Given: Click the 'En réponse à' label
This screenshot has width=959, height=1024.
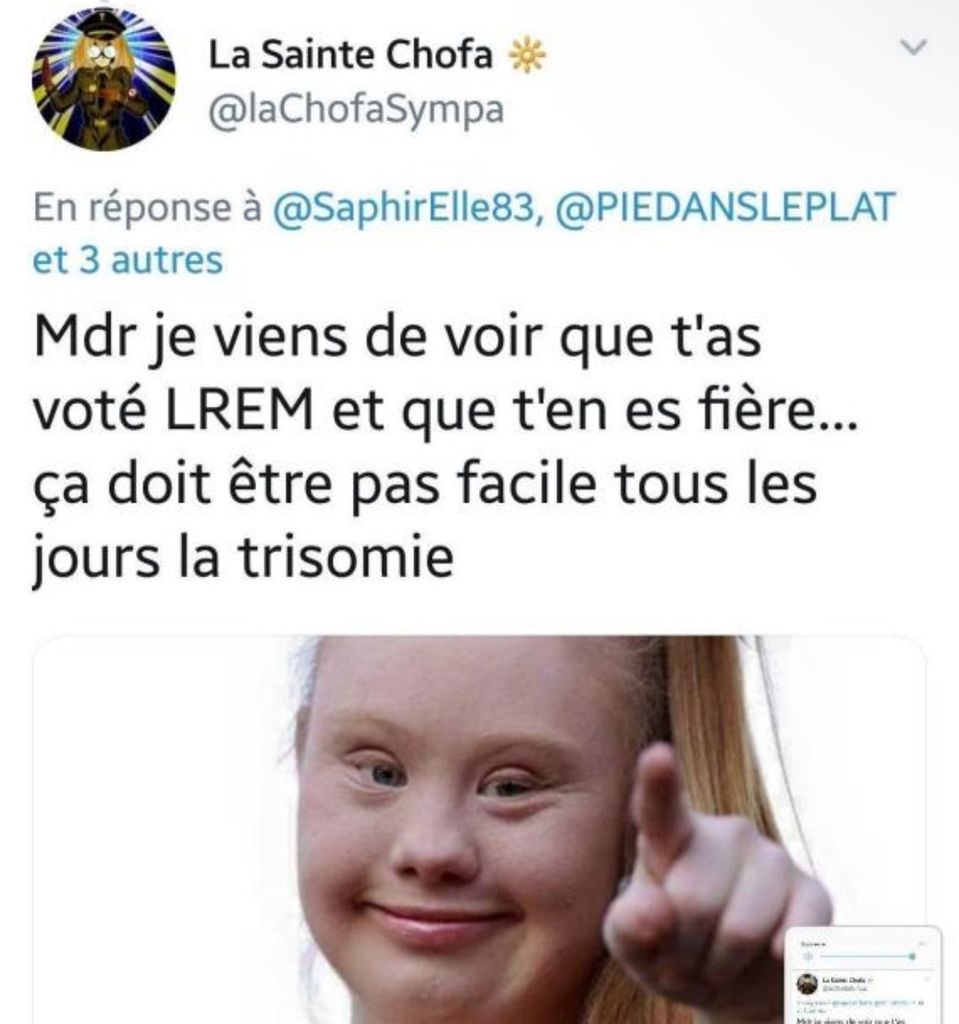Looking at the screenshot, I should 148,208.
